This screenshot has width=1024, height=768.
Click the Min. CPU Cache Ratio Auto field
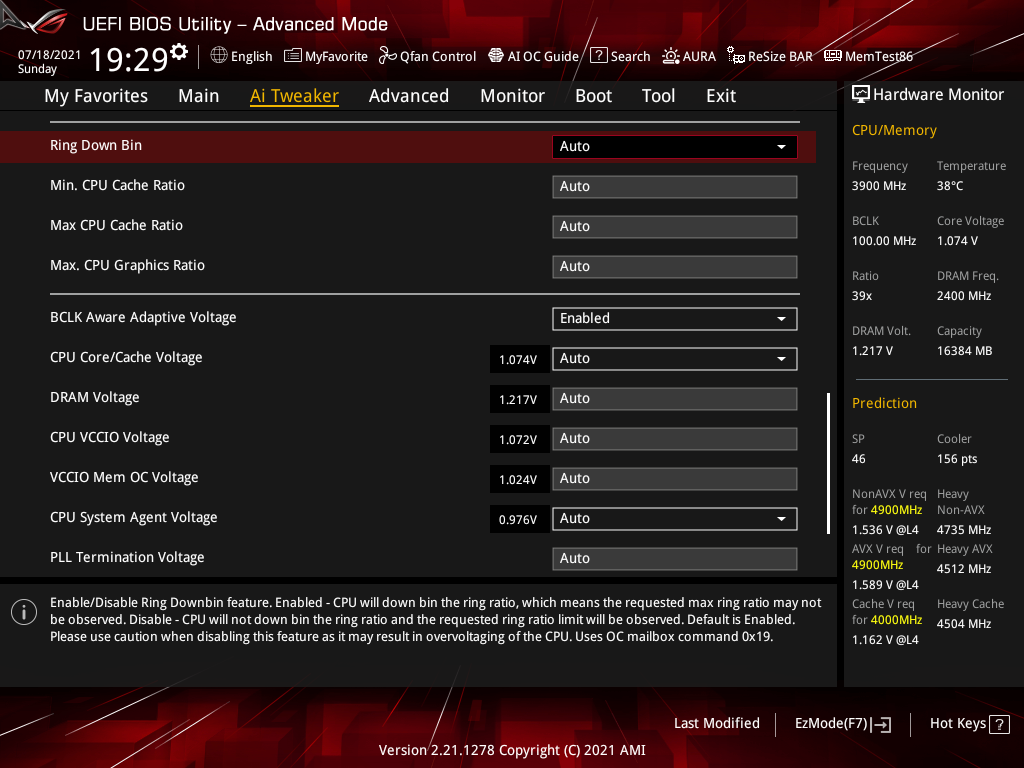pos(674,186)
